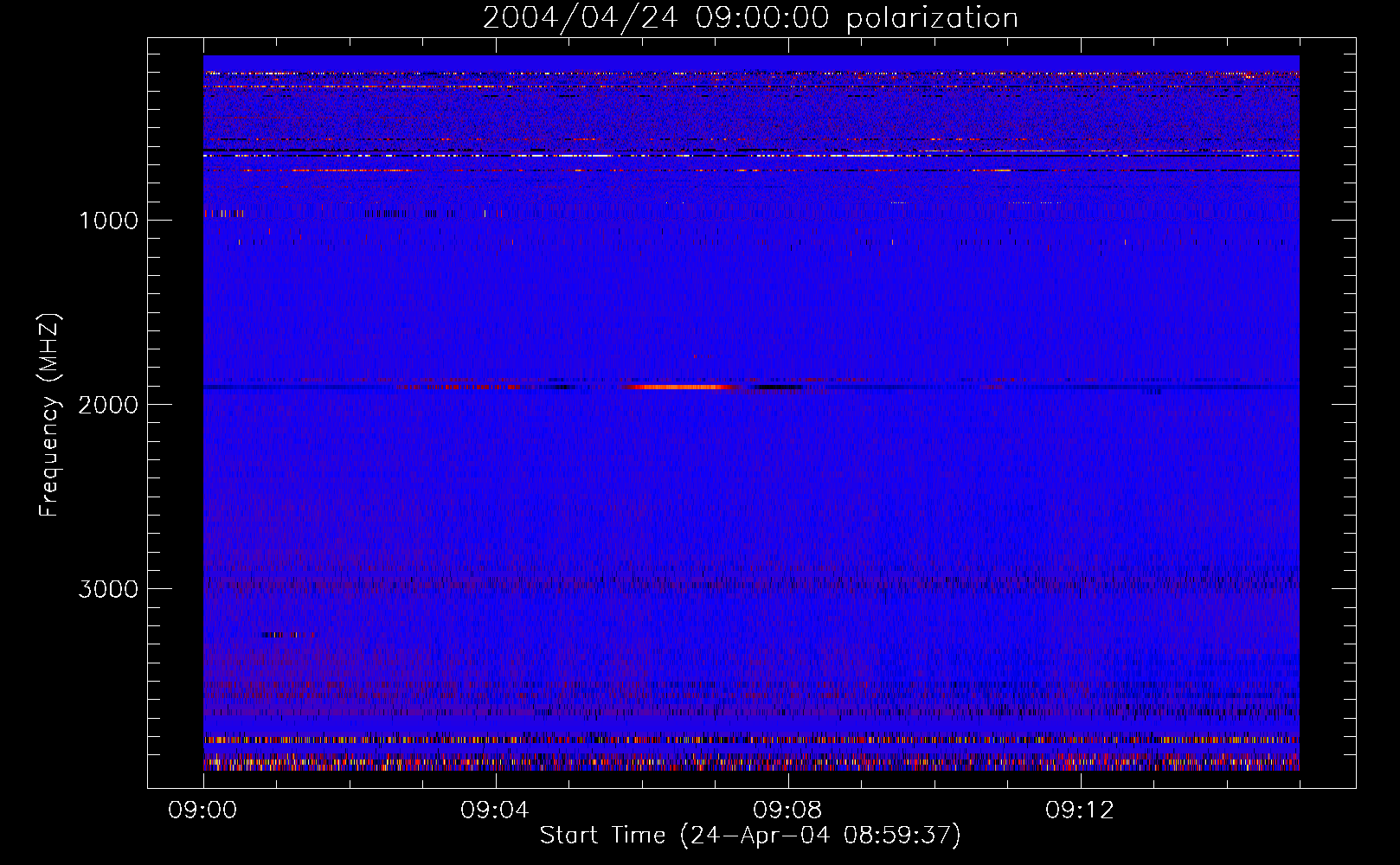Click the 'Frequency (MHZ)' axis label
Image resolution: width=1400 pixels, height=865 pixels.
(48, 415)
